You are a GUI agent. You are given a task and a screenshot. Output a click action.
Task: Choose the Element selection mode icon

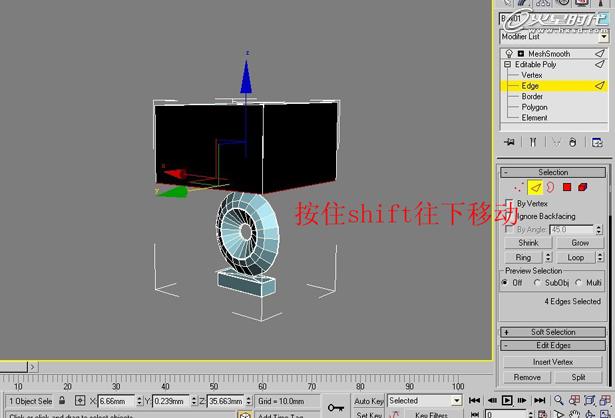(x=582, y=186)
